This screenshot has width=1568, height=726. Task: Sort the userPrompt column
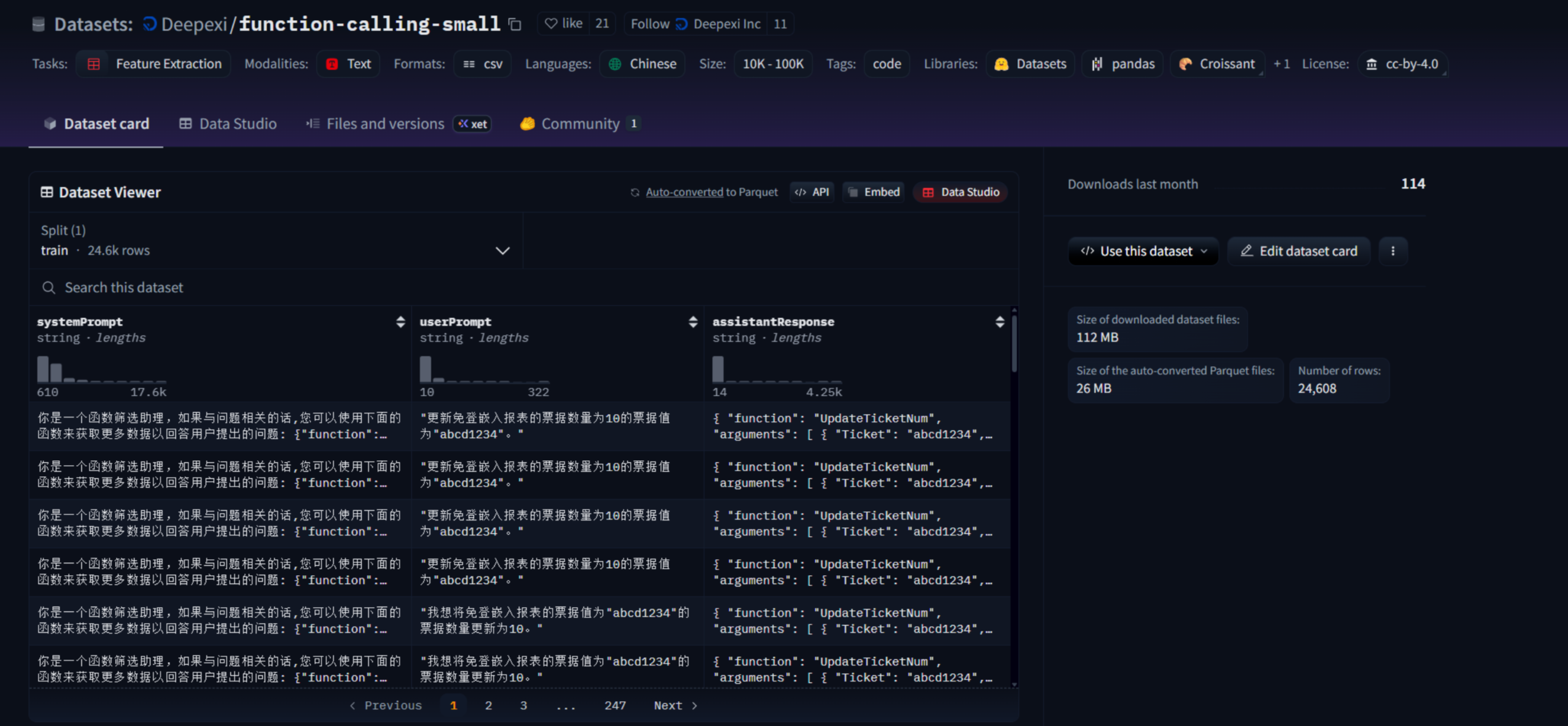693,322
